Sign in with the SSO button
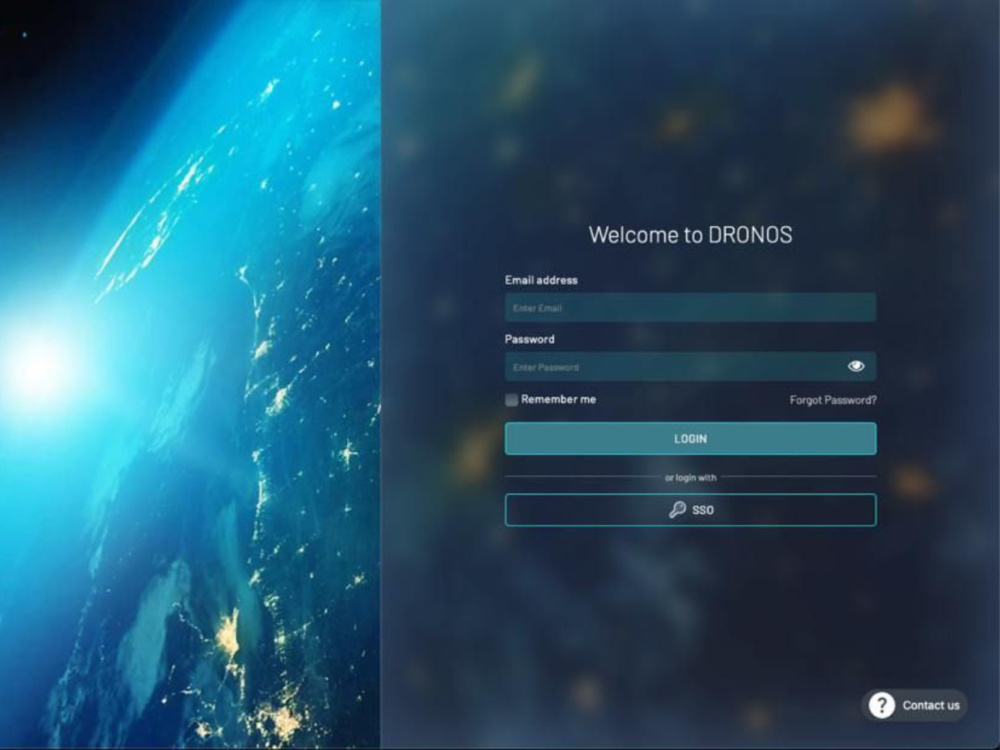Viewport: 1000px width, 750px height. (x=690, y=510)
